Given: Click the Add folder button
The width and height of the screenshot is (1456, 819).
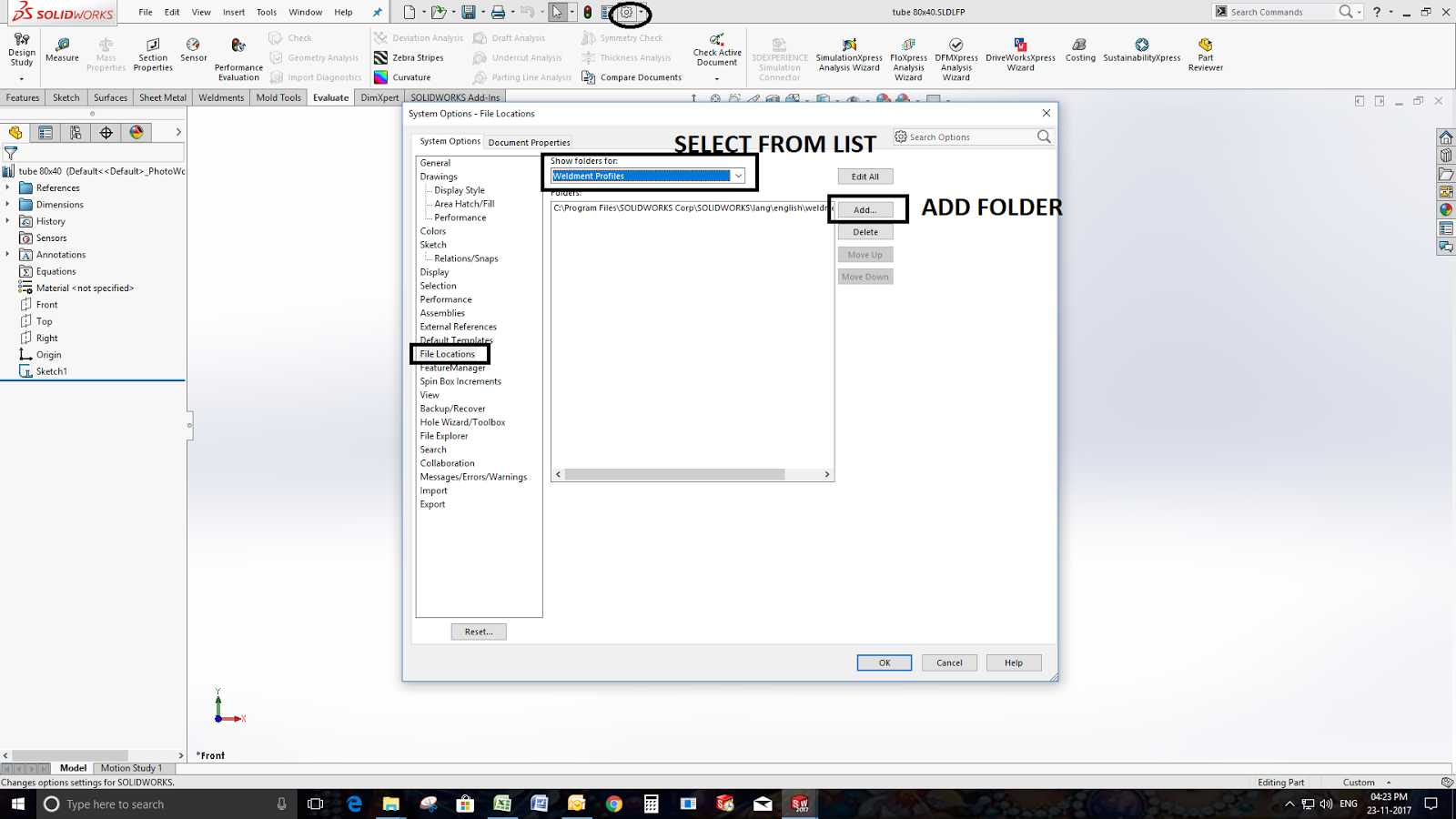Looking at the screenshot, I should pyautogui.click(x=864, y=209).
